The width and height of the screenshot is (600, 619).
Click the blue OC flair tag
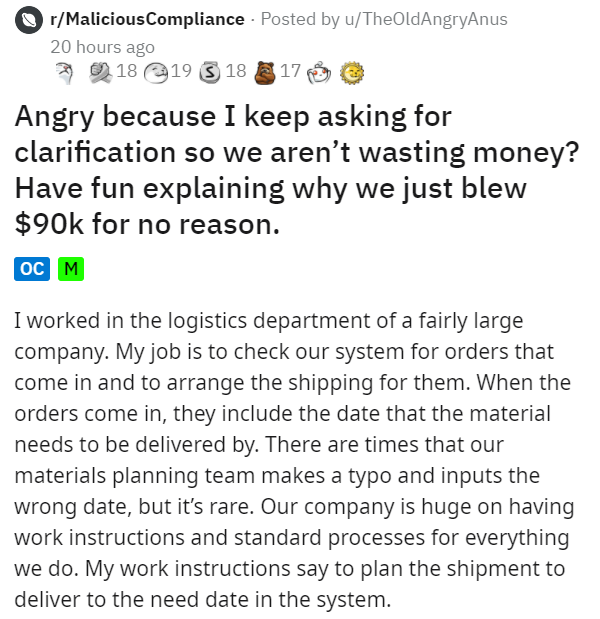(x=31, y=268)
